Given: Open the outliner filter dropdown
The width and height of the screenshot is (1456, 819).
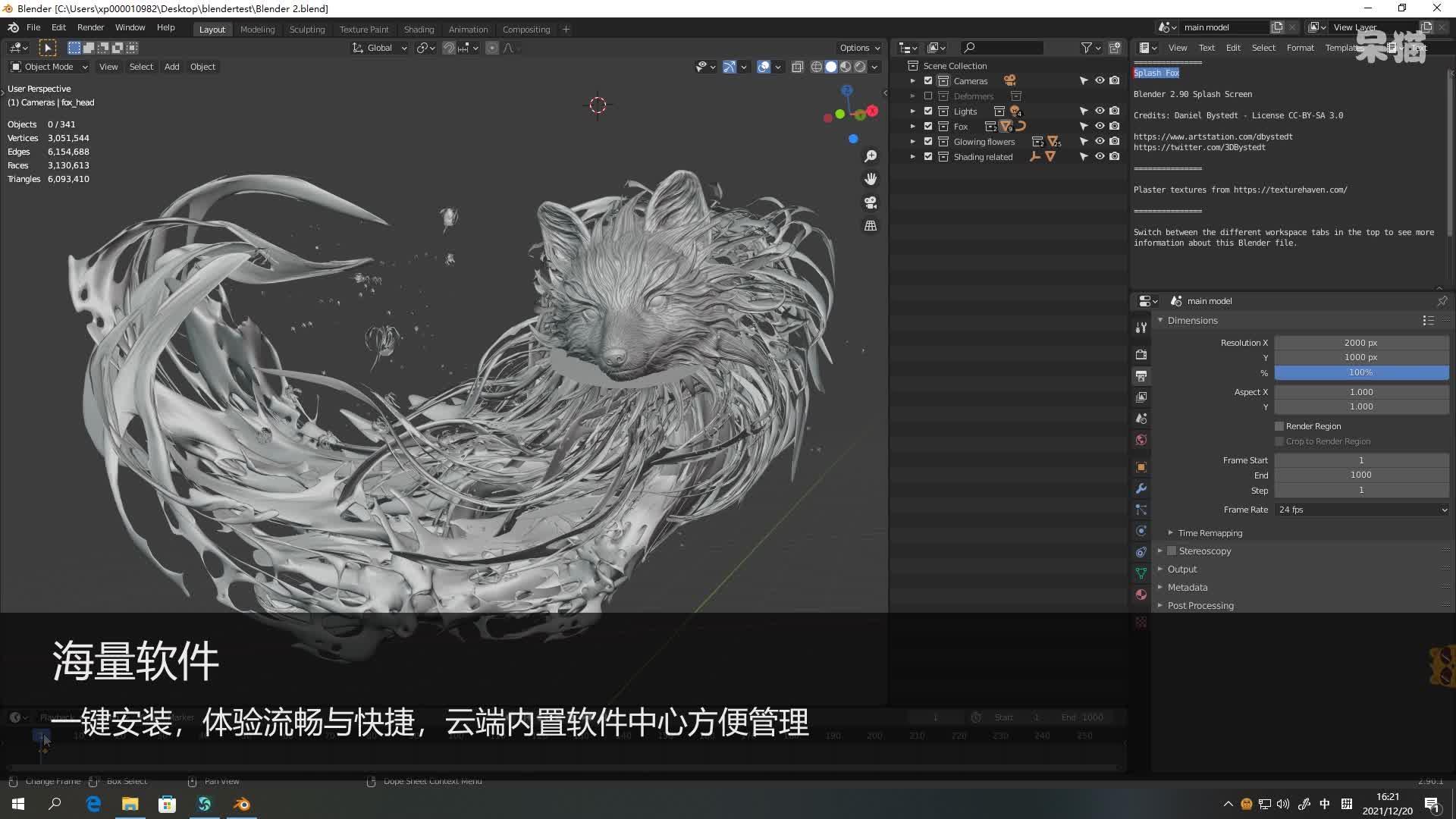Looking at the screenshot, I should click(x=1090, y=48).
